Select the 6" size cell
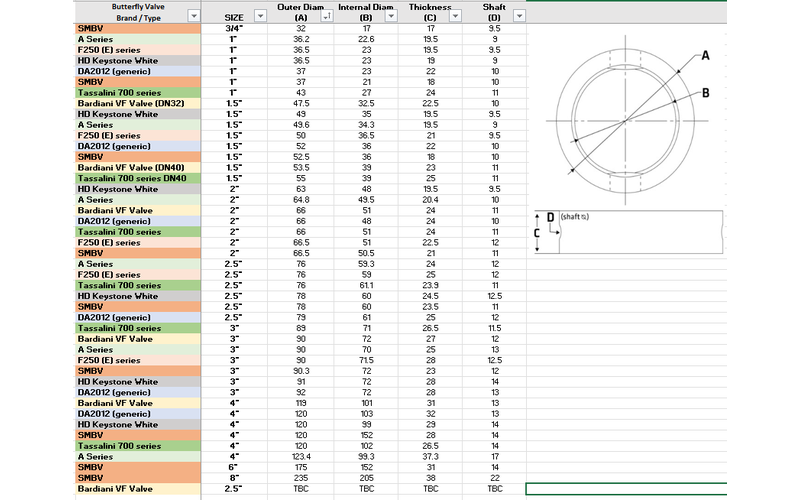 tap(234, 468)
